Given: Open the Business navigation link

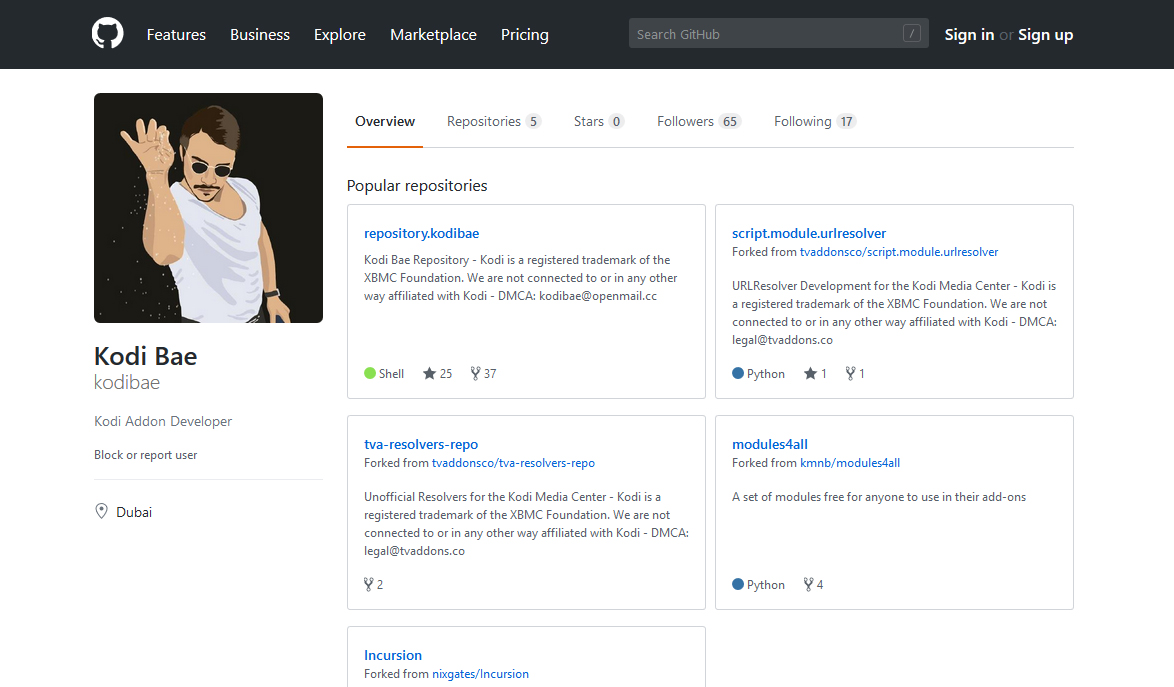Looking at the screenshot, I should (x=260, y=34).
